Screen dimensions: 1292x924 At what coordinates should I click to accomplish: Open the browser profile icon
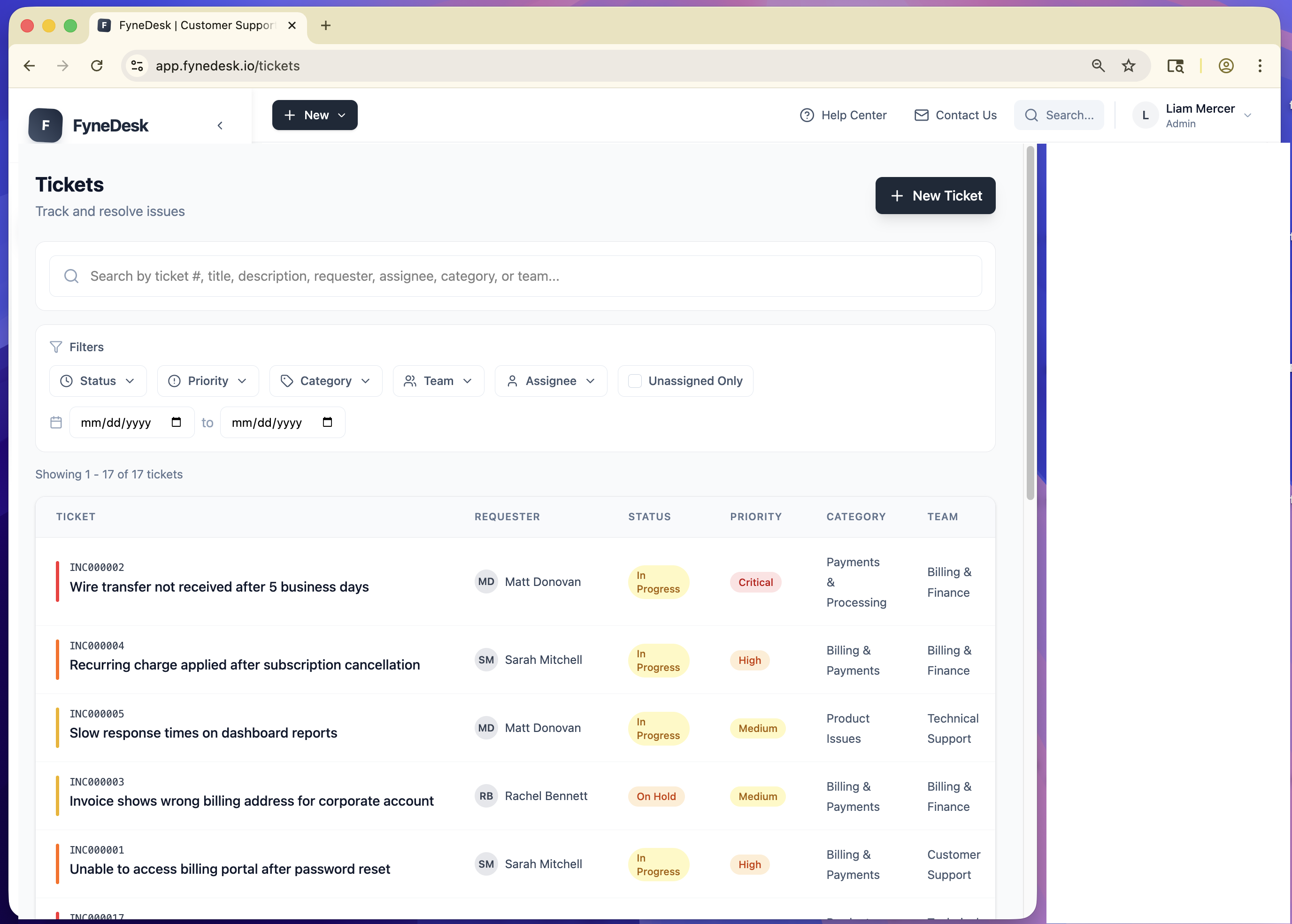click(1226, 65)
